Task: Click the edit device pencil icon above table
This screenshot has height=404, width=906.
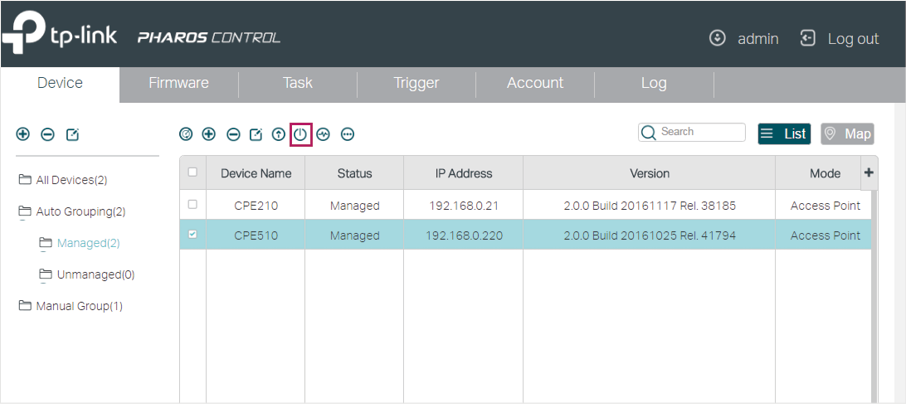Action: [x=255, y=135]
